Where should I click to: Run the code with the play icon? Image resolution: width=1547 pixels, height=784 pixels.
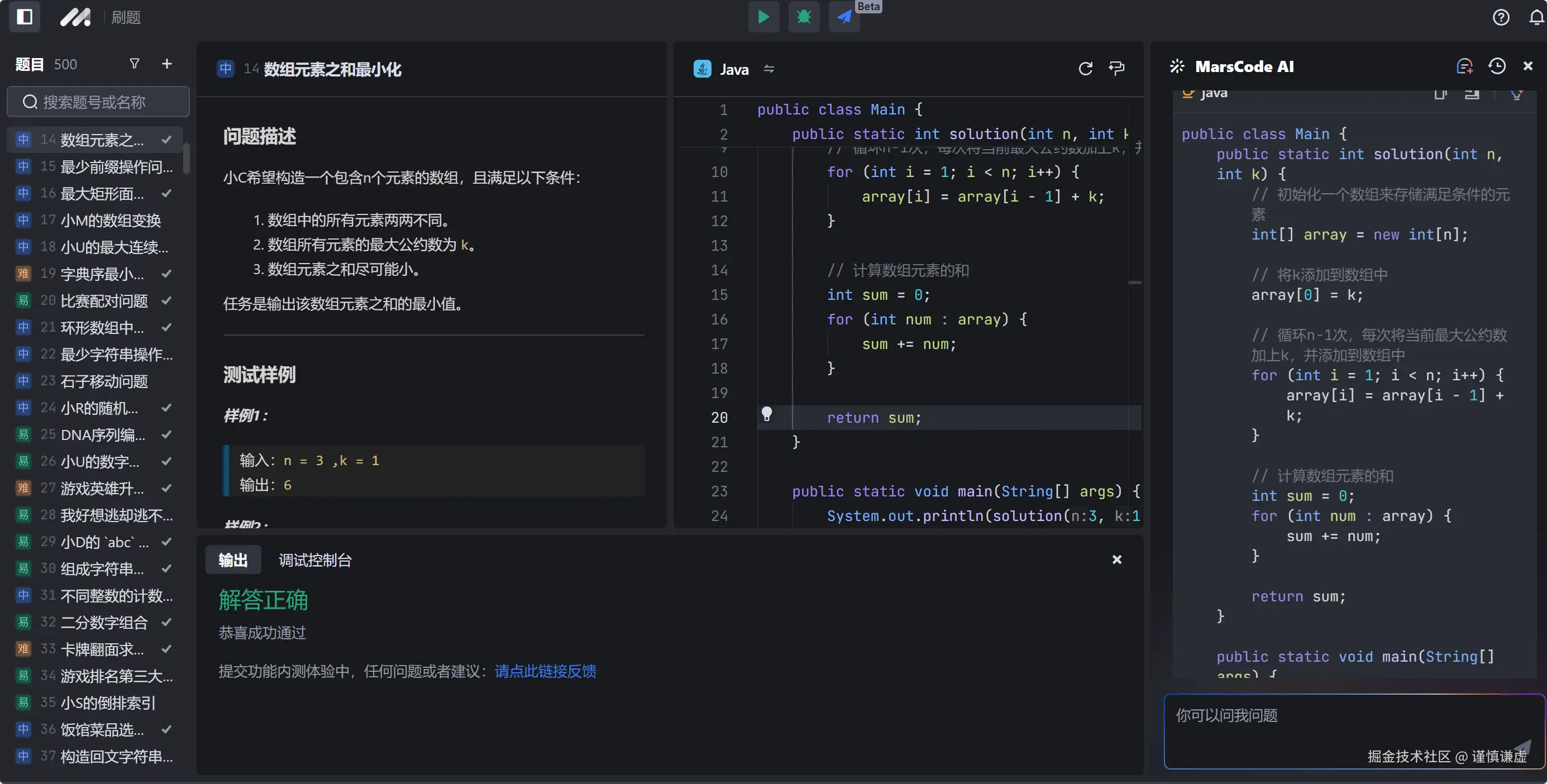tap(763, 17)
